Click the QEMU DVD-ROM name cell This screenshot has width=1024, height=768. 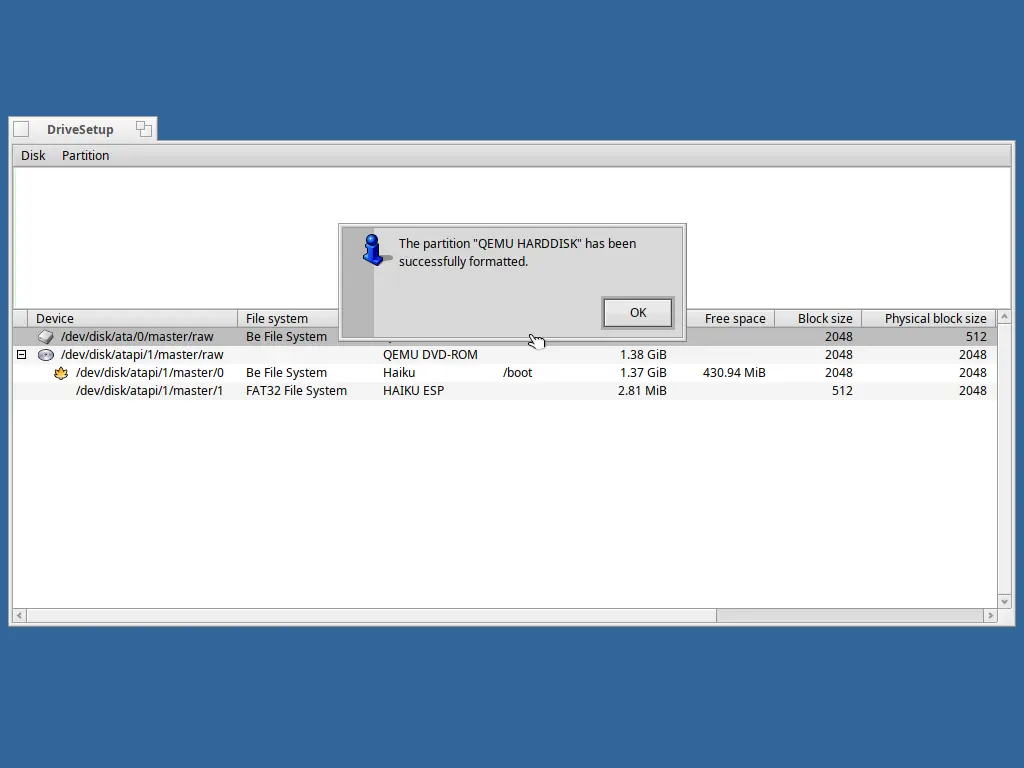click(x=430, y=355)
